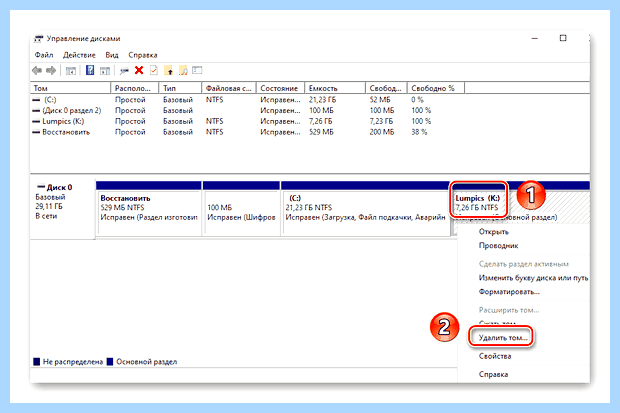The width and height of the screenshot is (620, 413).
Task: Click the Disk Management title bar icon
Action: [x=38, y=39]
